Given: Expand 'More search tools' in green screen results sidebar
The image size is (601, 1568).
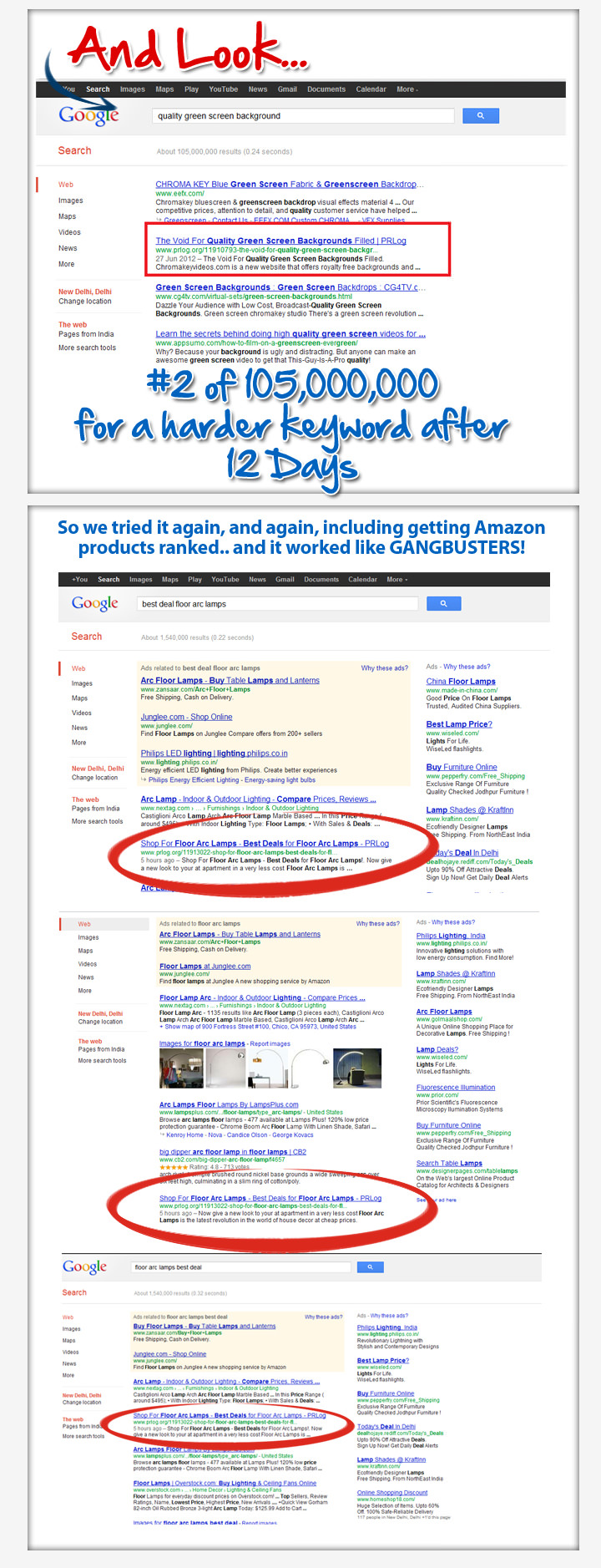Looking at the screenshot, I should pyautogui.click(x=87, y=348).
